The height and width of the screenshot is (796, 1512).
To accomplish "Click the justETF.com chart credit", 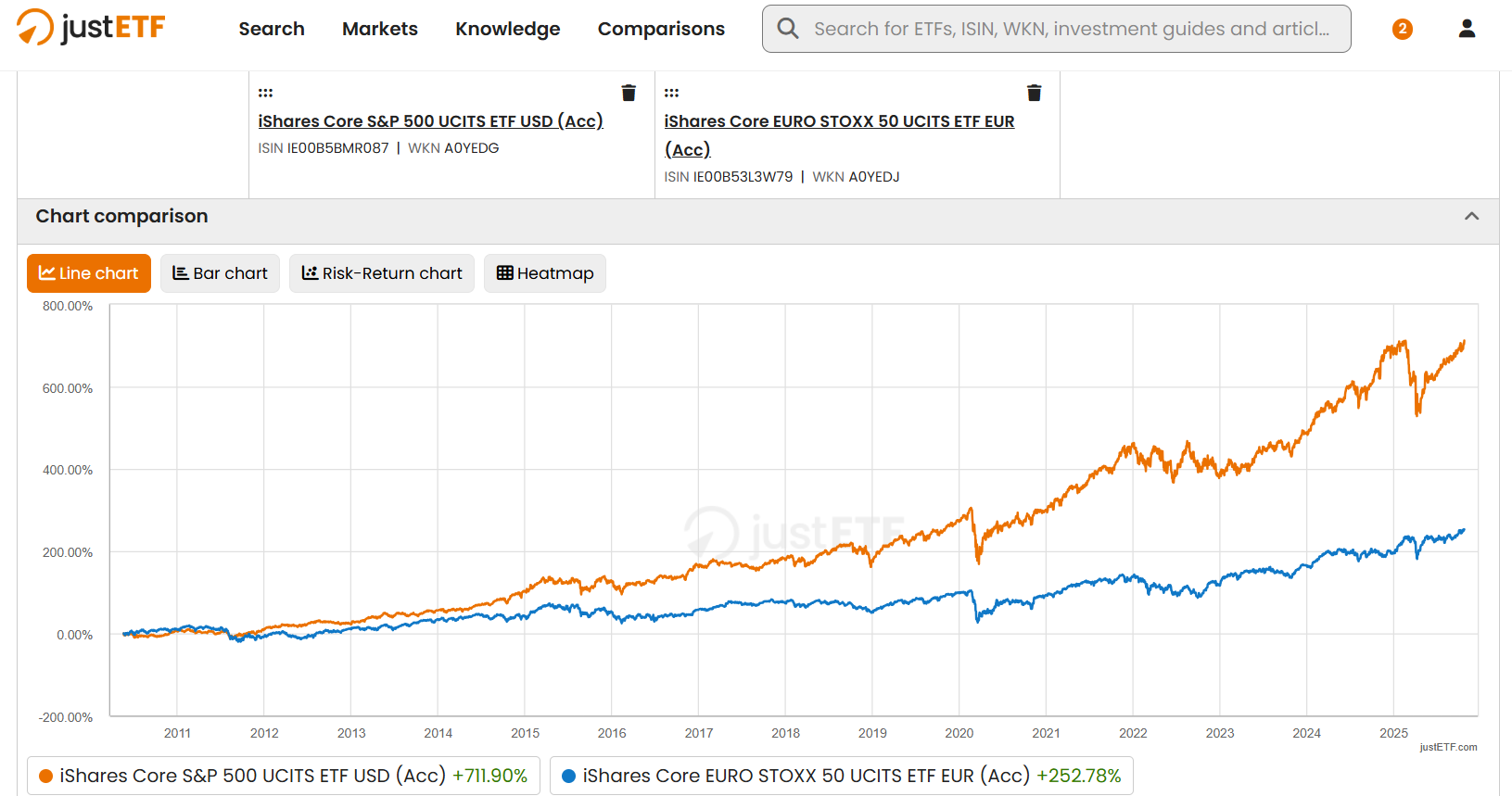I will coord(1448,747).
